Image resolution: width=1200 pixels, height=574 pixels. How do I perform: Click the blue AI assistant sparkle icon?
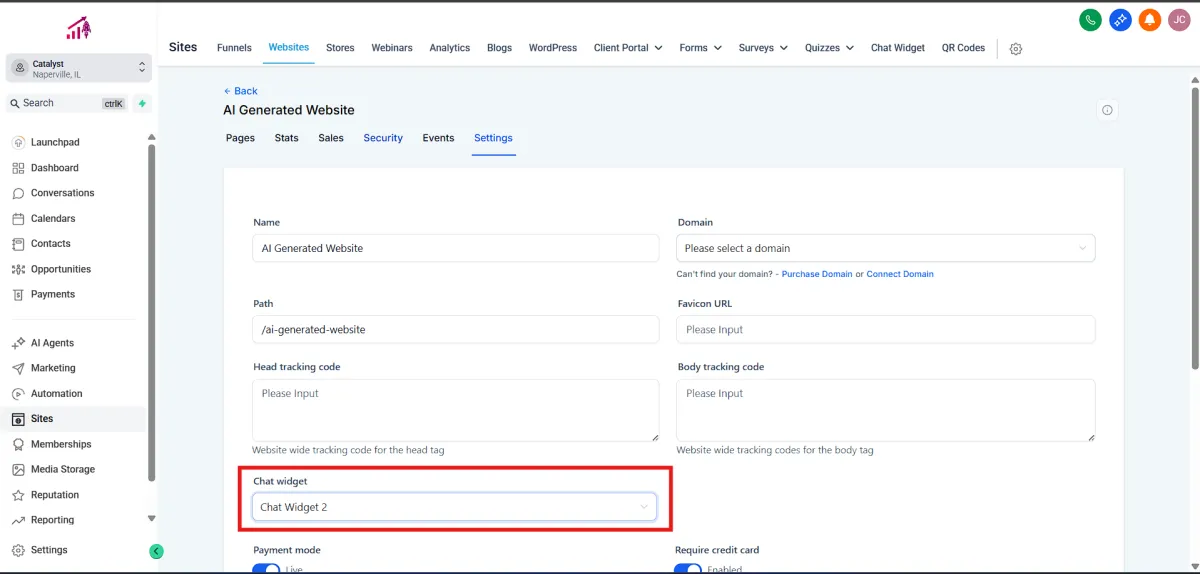coord(1120,20)
